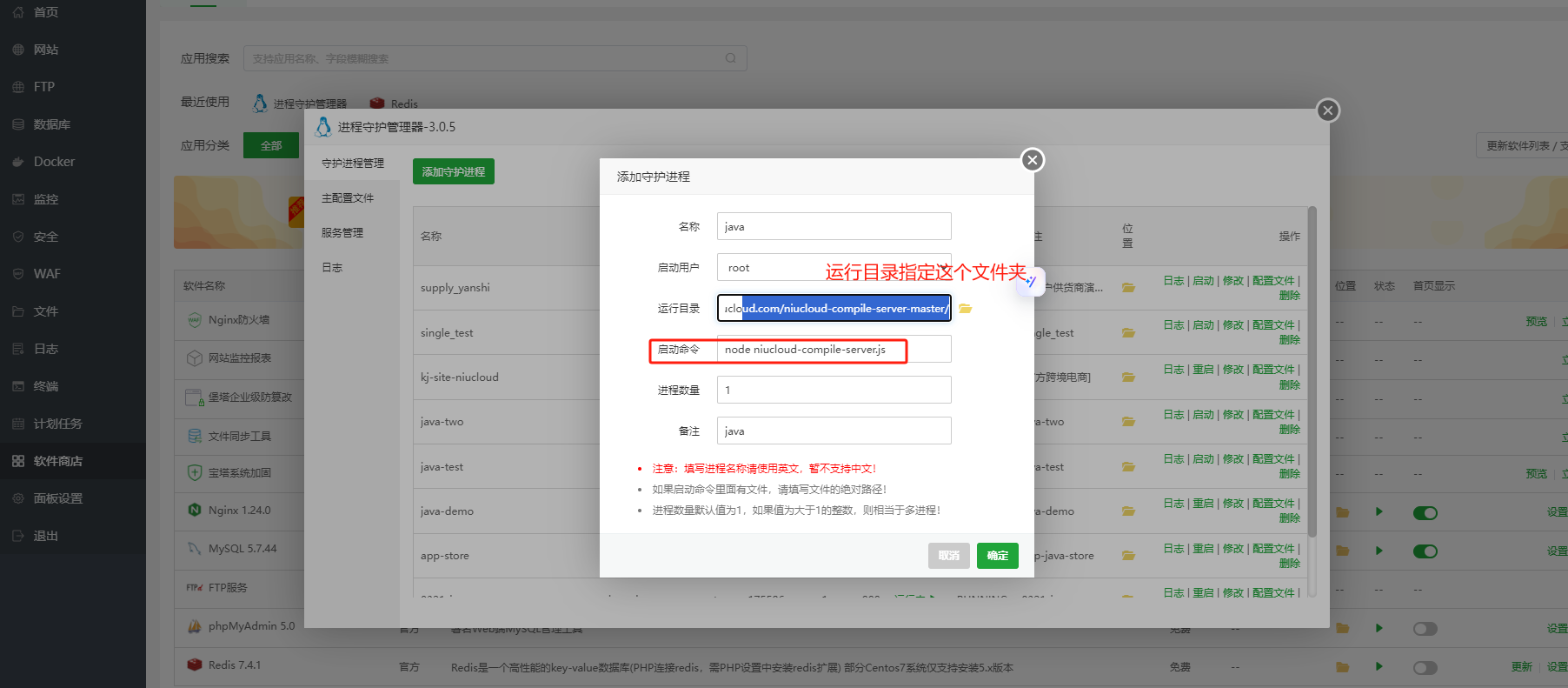Click 确定 button in dialog

point(997,556)
